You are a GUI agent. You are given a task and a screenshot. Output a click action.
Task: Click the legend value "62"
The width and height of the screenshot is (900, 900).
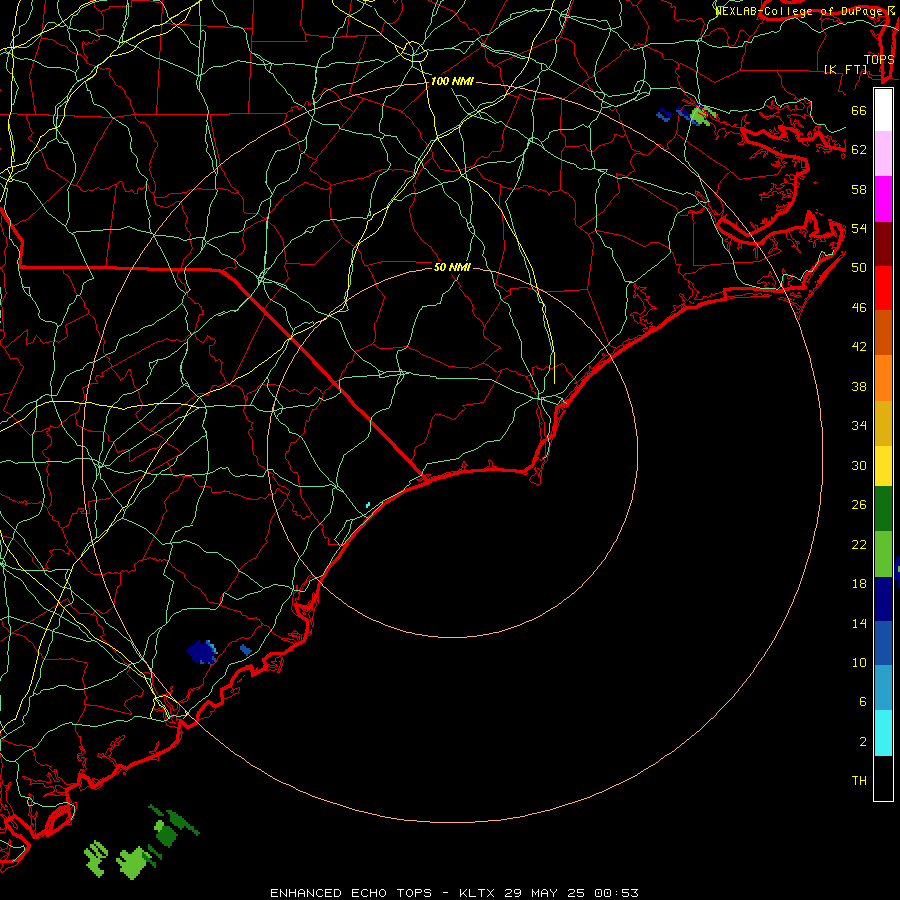click(x=859, y=150)
